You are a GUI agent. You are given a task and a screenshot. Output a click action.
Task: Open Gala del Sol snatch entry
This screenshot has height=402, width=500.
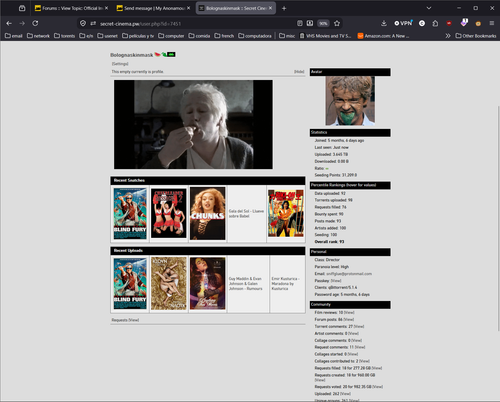pos(246,214)
